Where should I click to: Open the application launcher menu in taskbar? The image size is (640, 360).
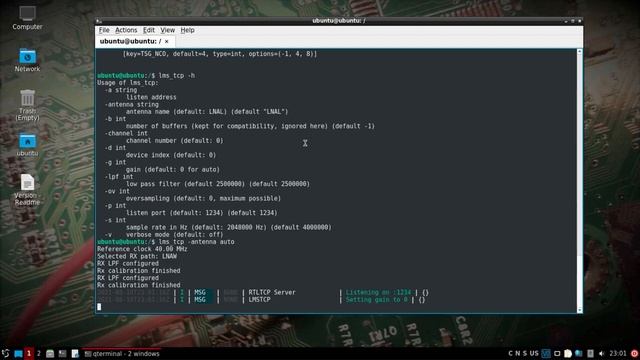5,353
